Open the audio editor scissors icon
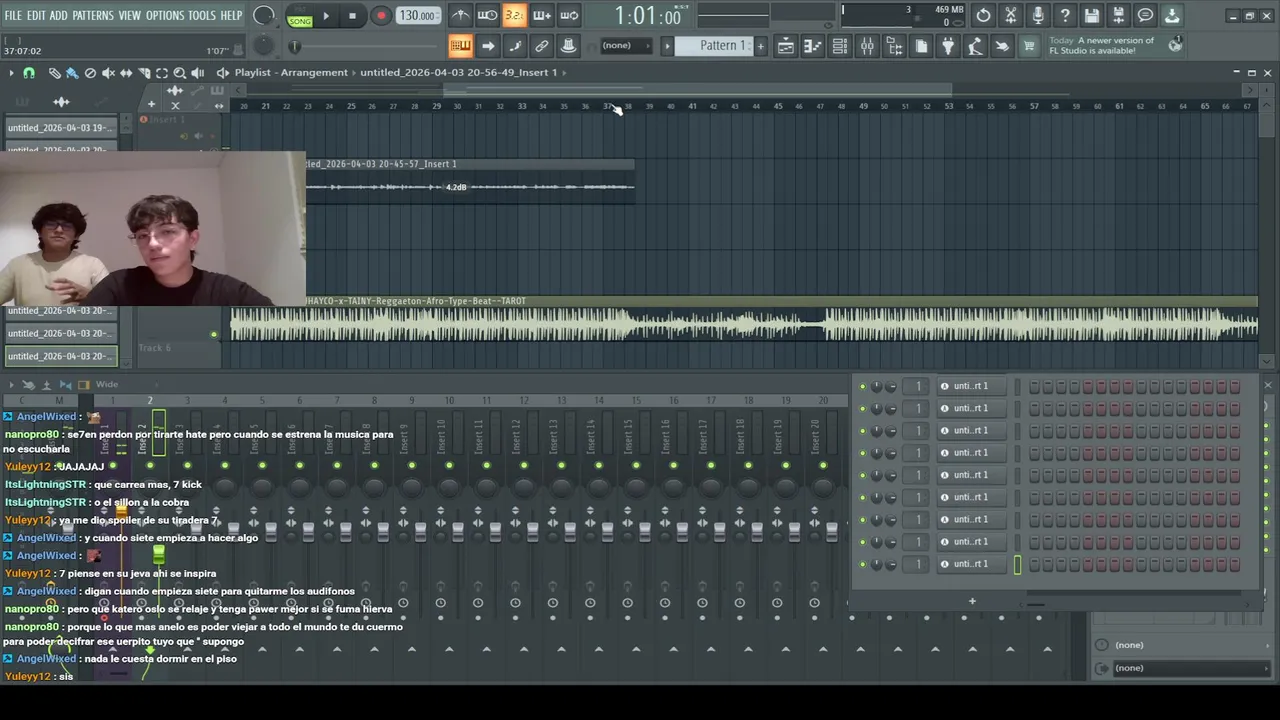This screenshot has width=1280, height=720. (1011, 15)
